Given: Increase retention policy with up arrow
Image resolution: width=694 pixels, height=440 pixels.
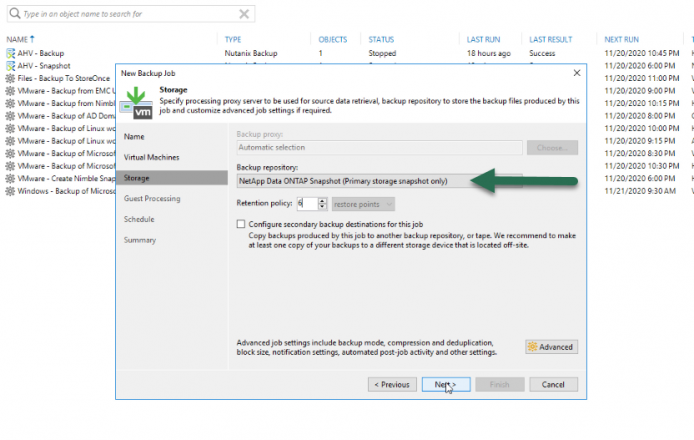Looking at the screenshot, I should [322, 201].
